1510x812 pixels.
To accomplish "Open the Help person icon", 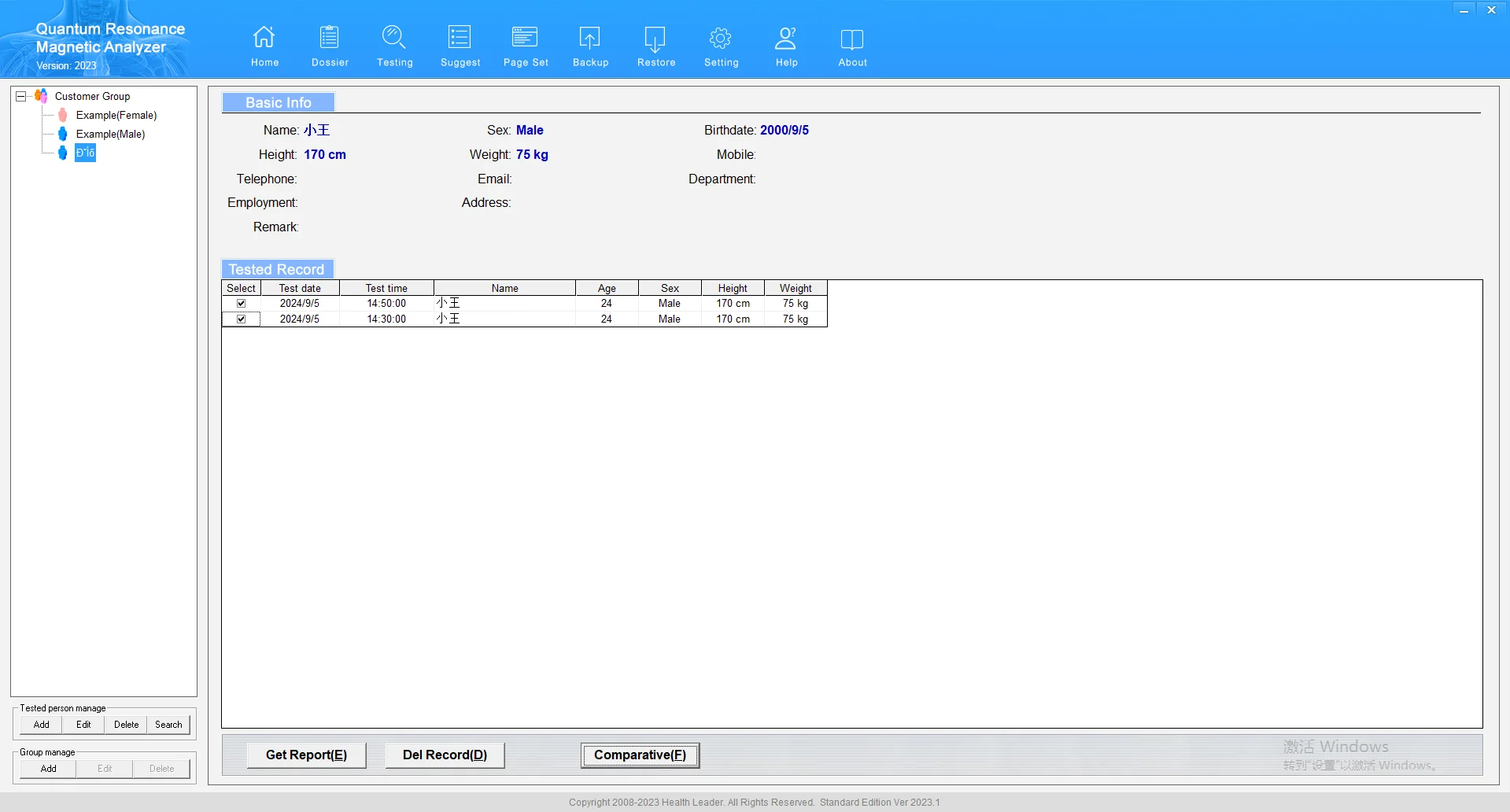I will 786,38.
